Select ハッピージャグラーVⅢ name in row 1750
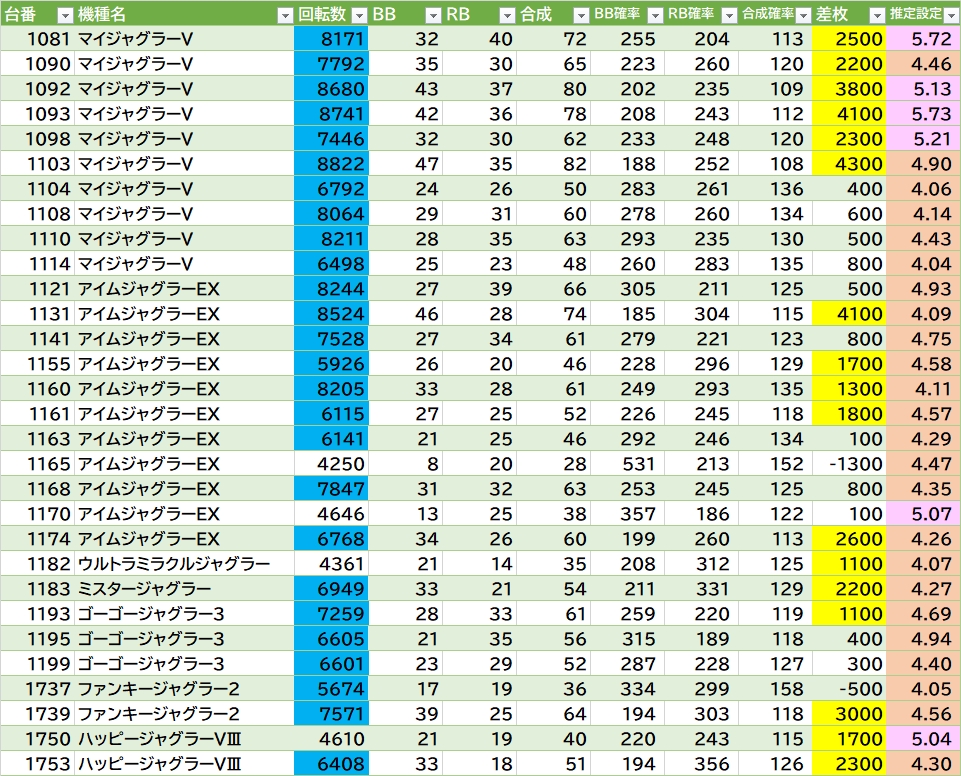961x776 pixels. click(184, 739)
